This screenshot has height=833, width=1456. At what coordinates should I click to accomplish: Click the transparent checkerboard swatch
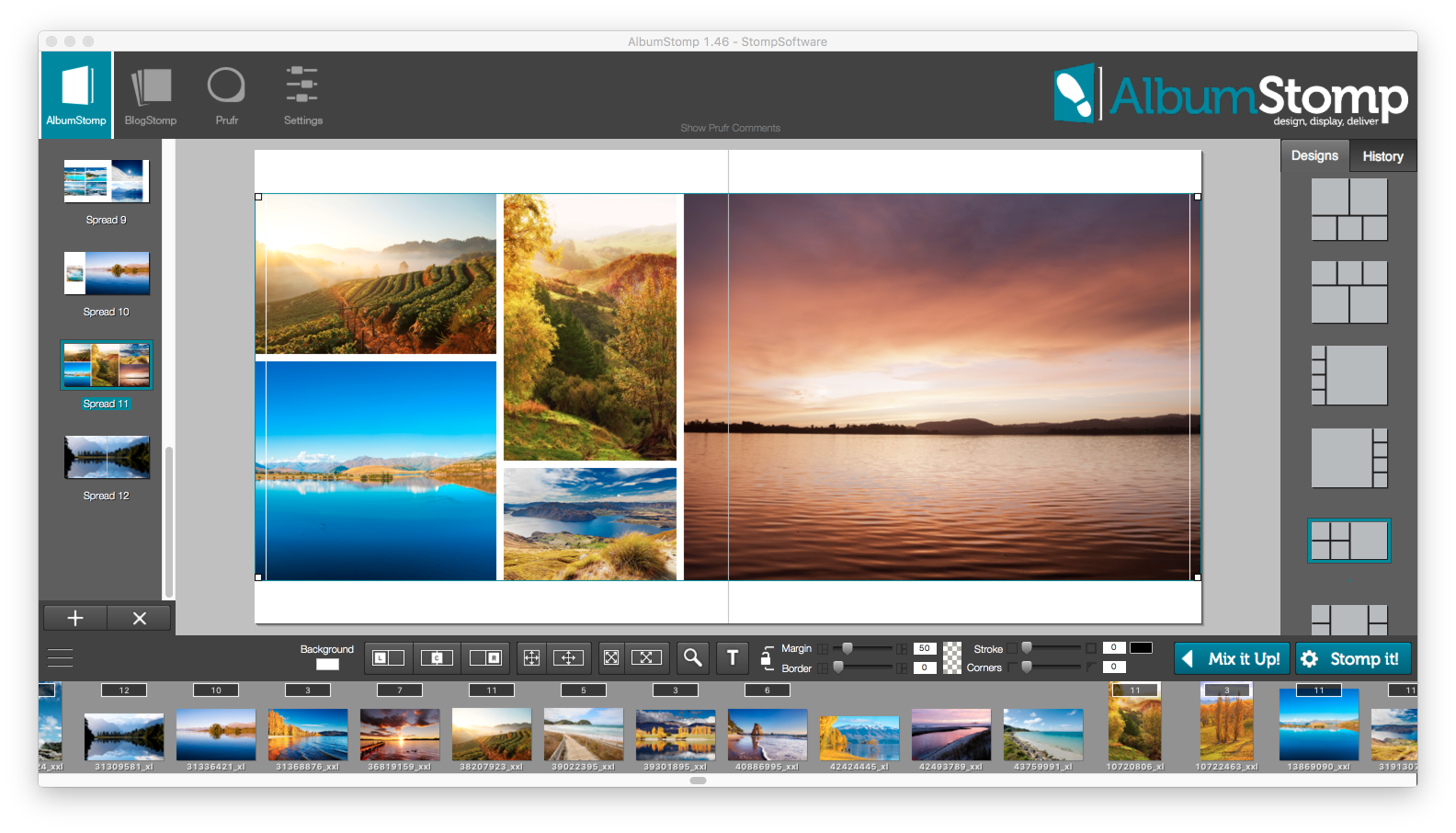pyautogui.click(x=952, y=657)
